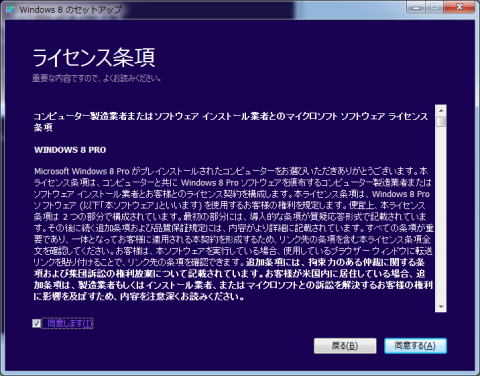The height and width of the screenshot is (376, 480).
Task: Maximize the setup window
Action: [434, 7]
